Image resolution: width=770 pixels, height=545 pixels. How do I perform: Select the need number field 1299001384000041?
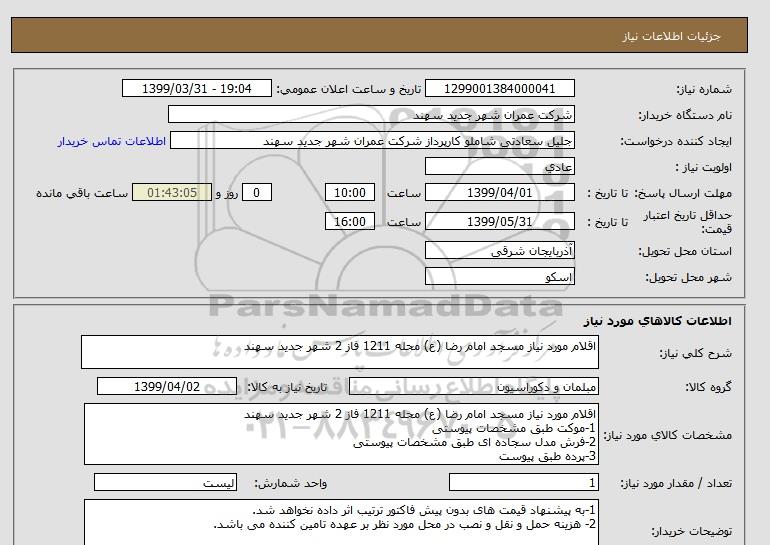[499, 89]
